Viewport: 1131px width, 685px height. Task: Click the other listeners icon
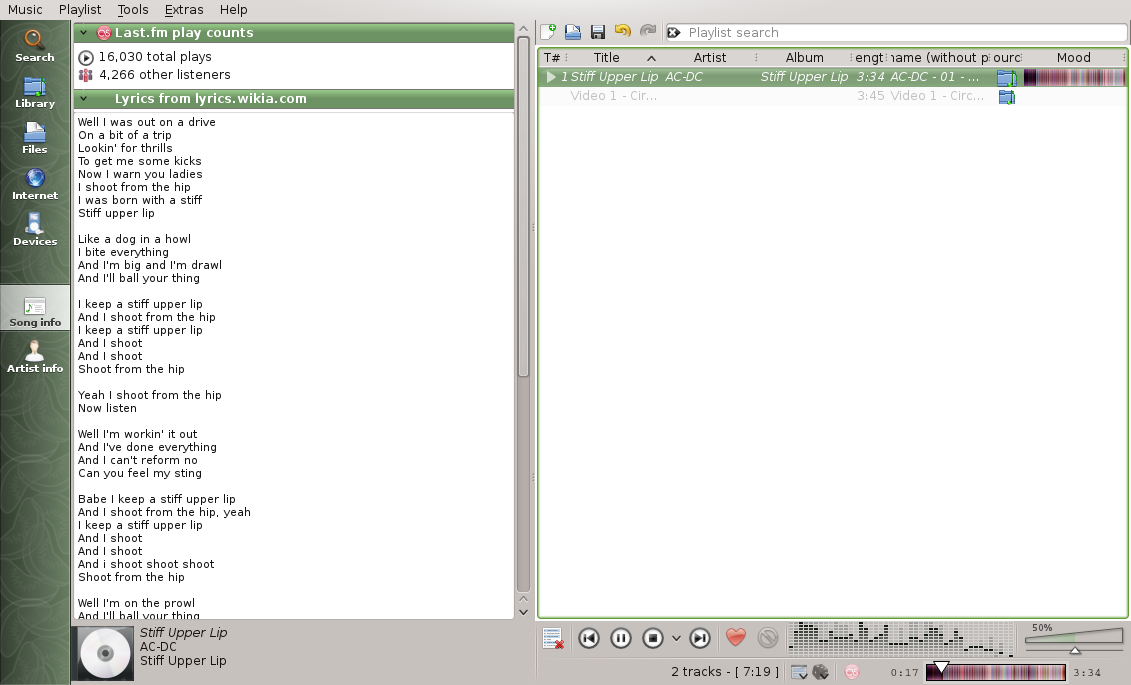click(86, 75)
